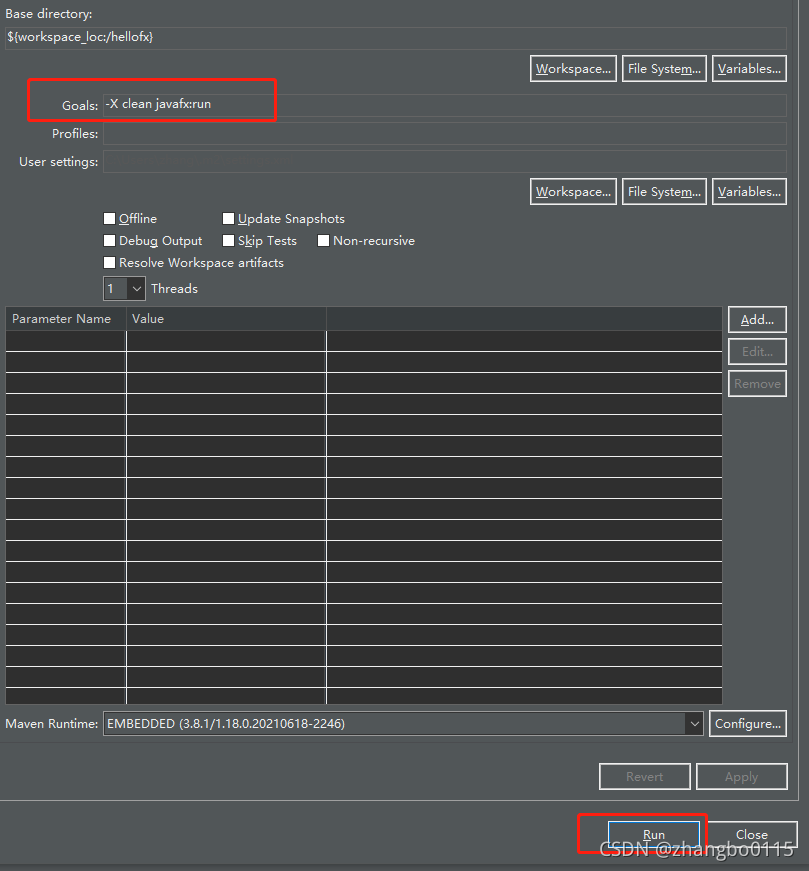This screenshot has height=871, width=809.
Task: Toggle the Non-recursive option
Action: coord(323,240)
